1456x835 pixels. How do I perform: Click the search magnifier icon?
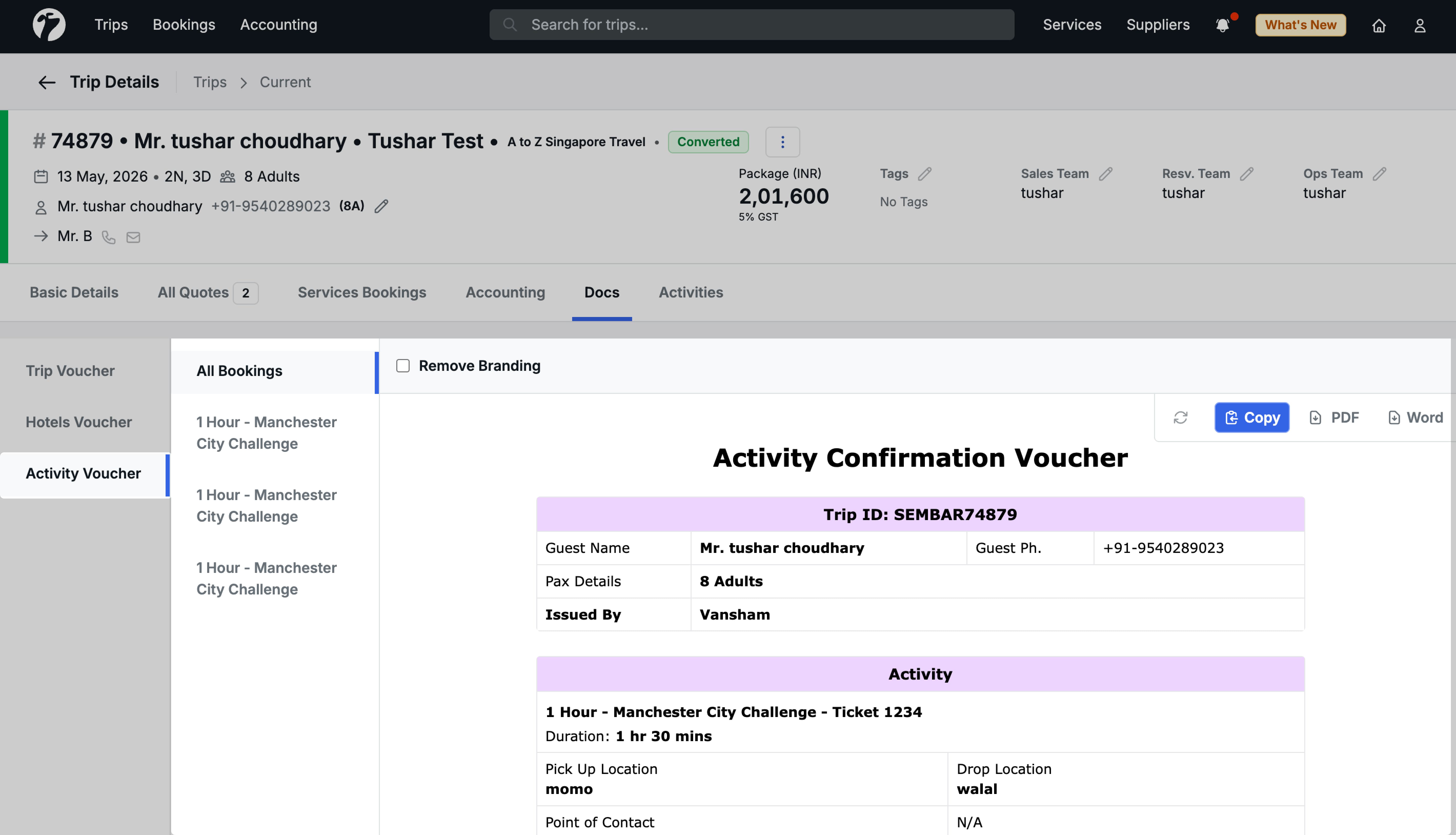coord(510,25)
